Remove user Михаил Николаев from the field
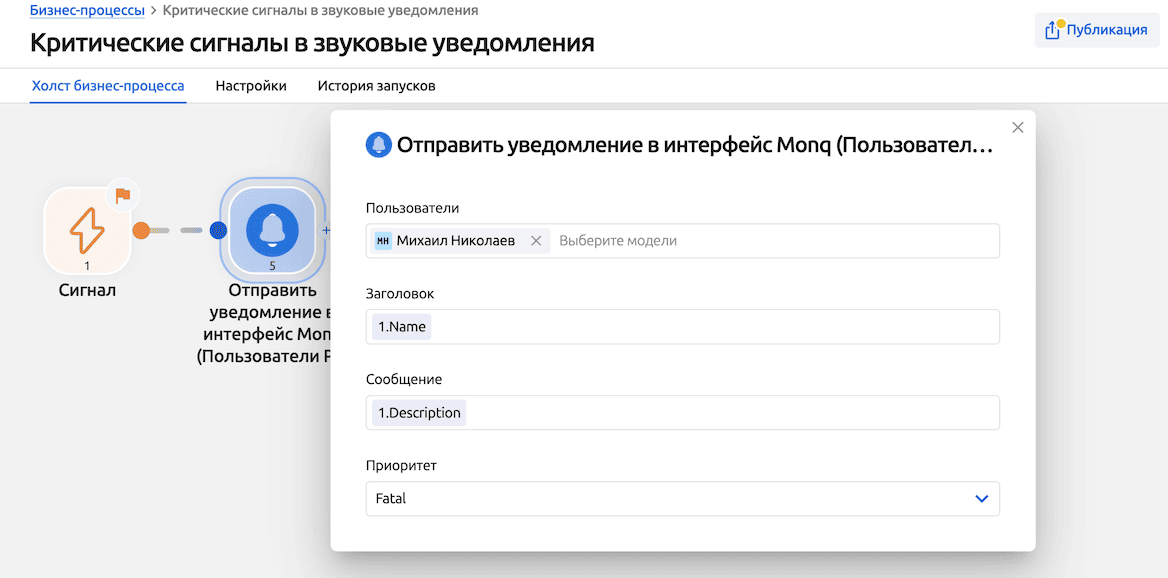Screen dimensions: 1168x578 tap(536, 241)
